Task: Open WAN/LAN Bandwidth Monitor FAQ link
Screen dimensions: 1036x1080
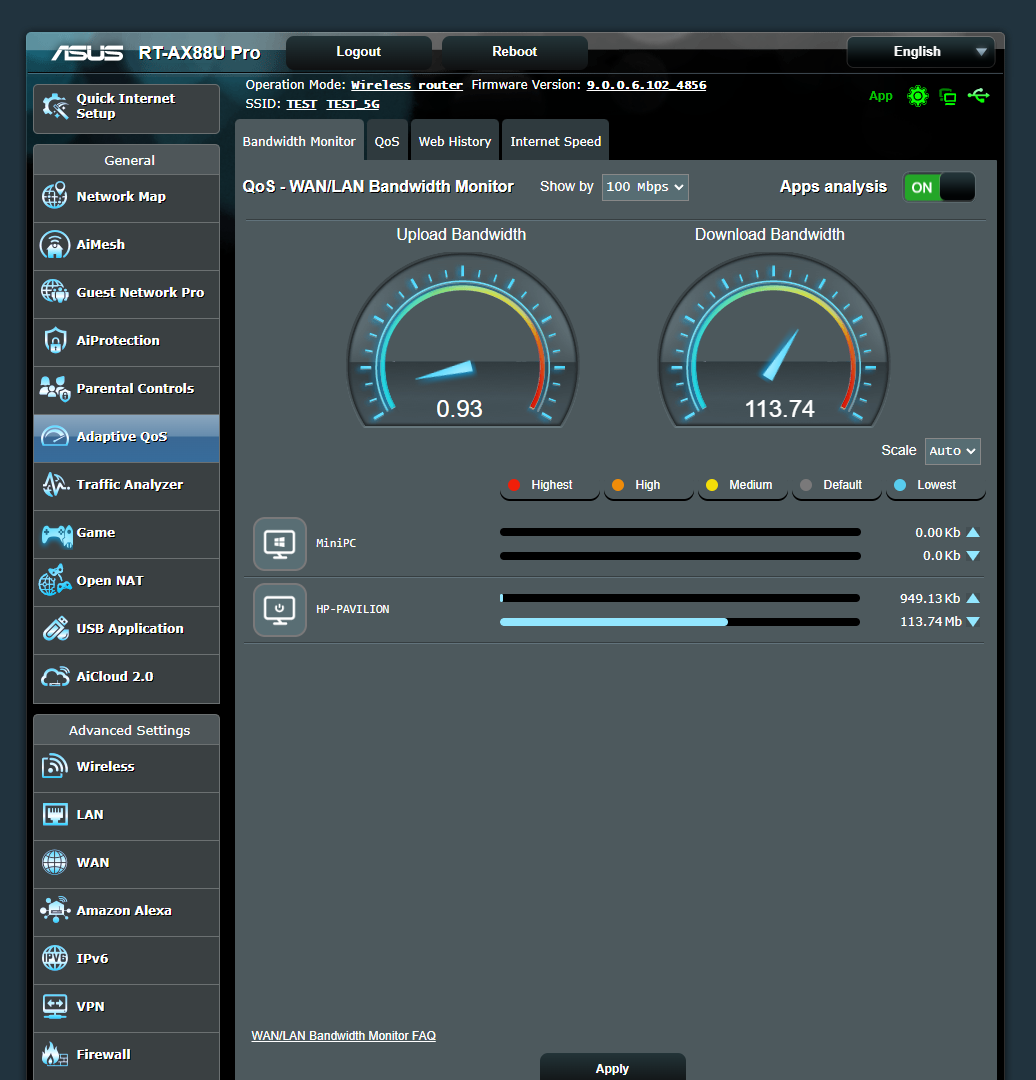Action: 344,1036
